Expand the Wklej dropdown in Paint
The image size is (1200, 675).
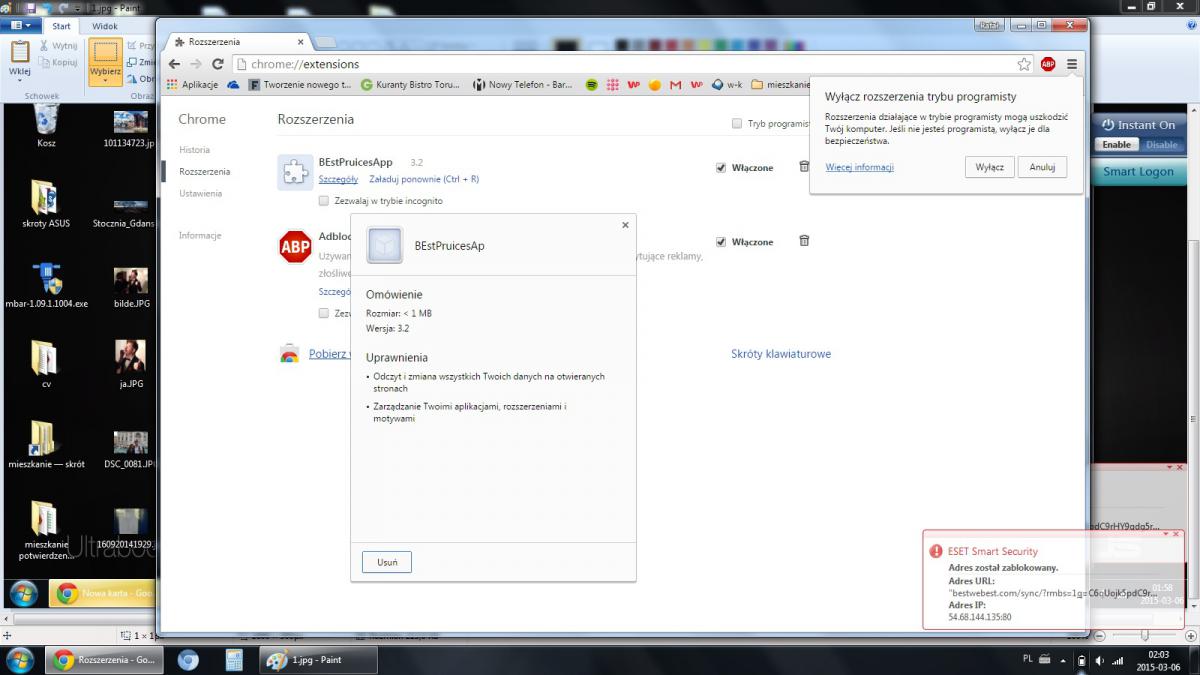(x=19, y=82)
